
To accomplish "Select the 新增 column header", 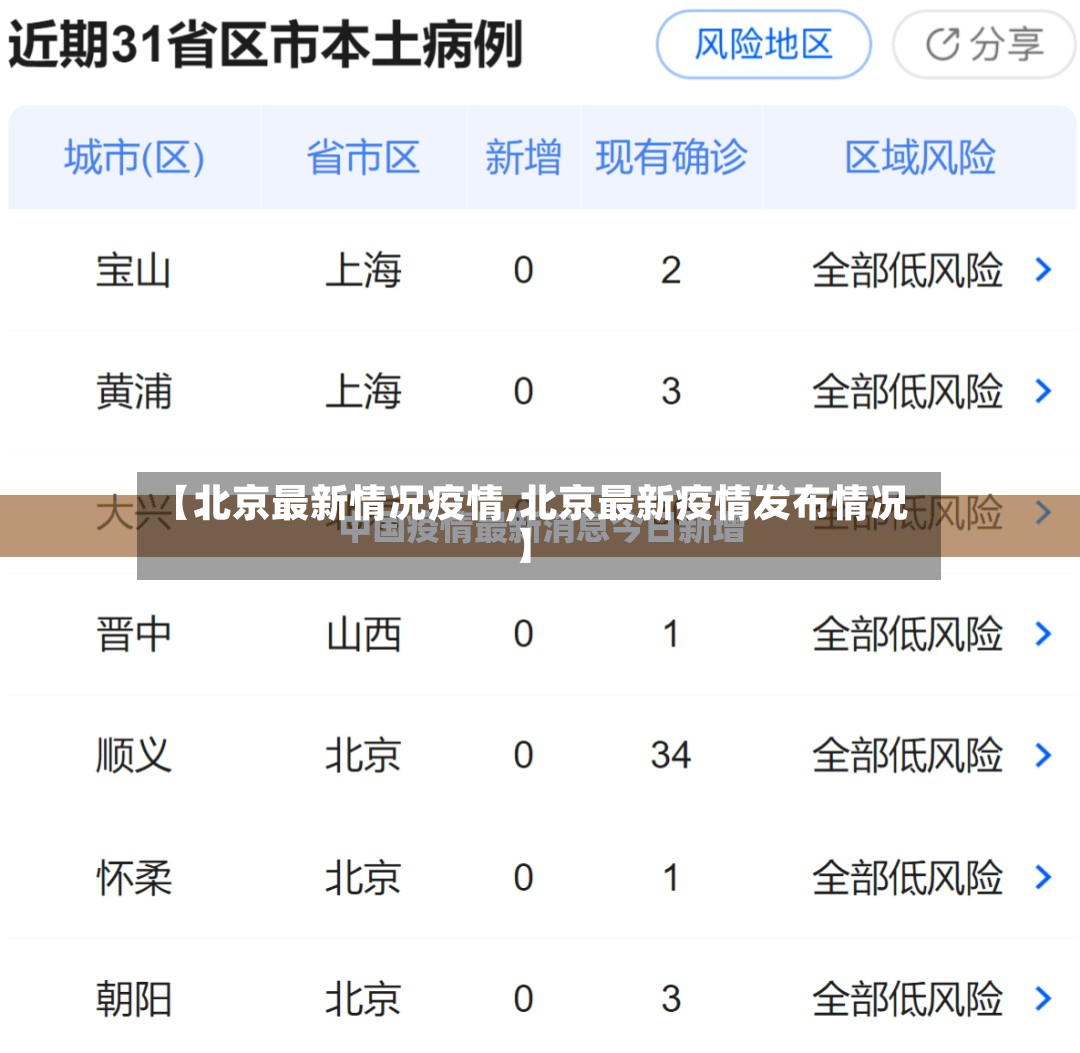I will (523, 157).
